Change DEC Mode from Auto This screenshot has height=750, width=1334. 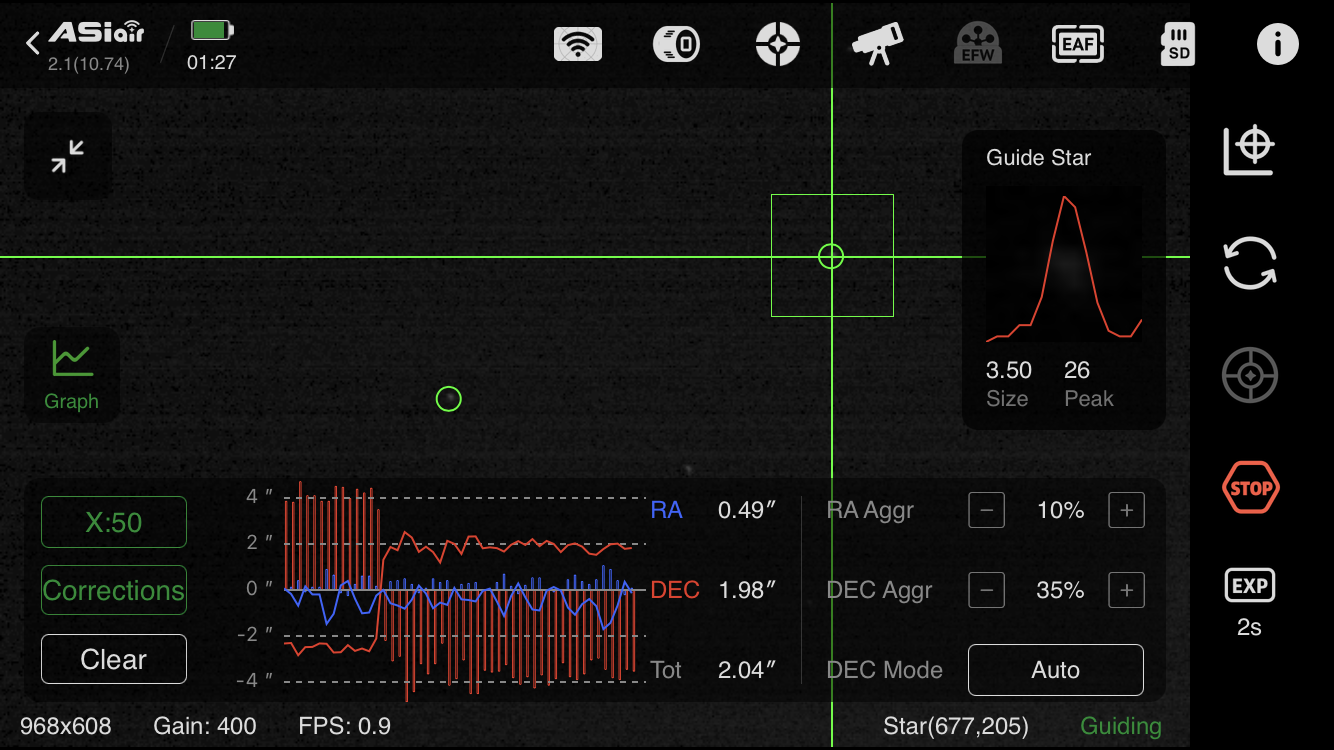point(1055,670)
